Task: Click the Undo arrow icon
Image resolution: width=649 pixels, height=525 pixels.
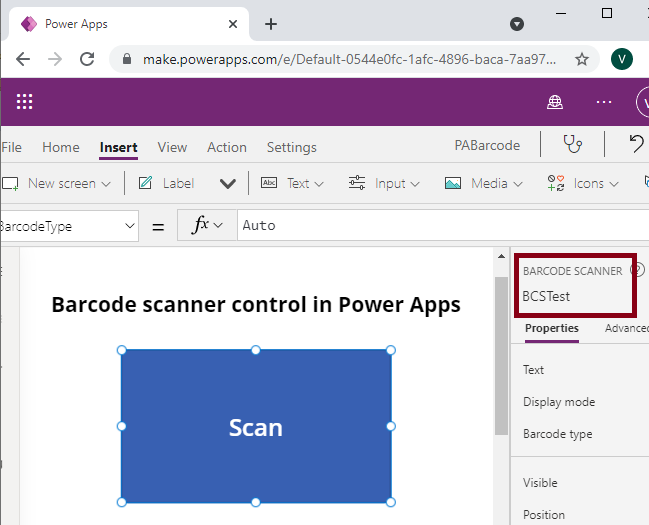Action: click(x=636, y=144)
